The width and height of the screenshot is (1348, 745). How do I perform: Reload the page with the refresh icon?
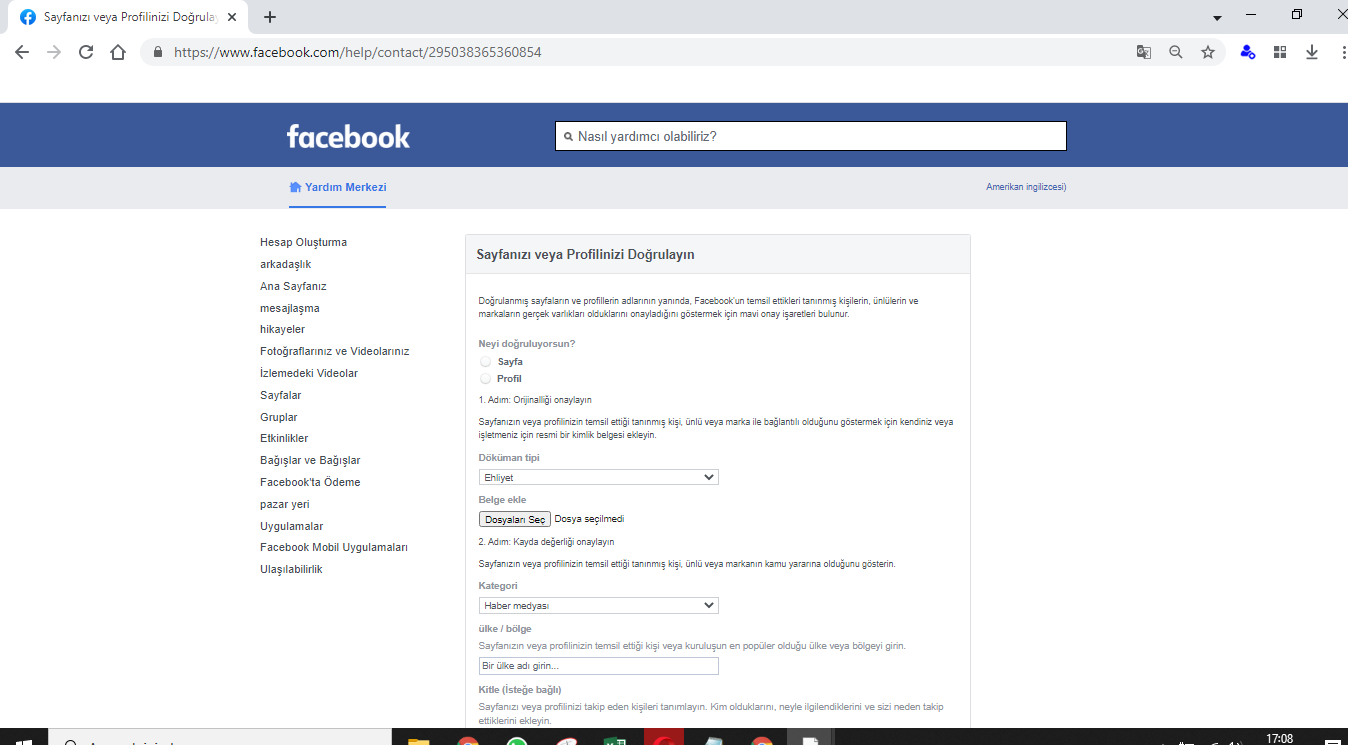tap(86, 52)
